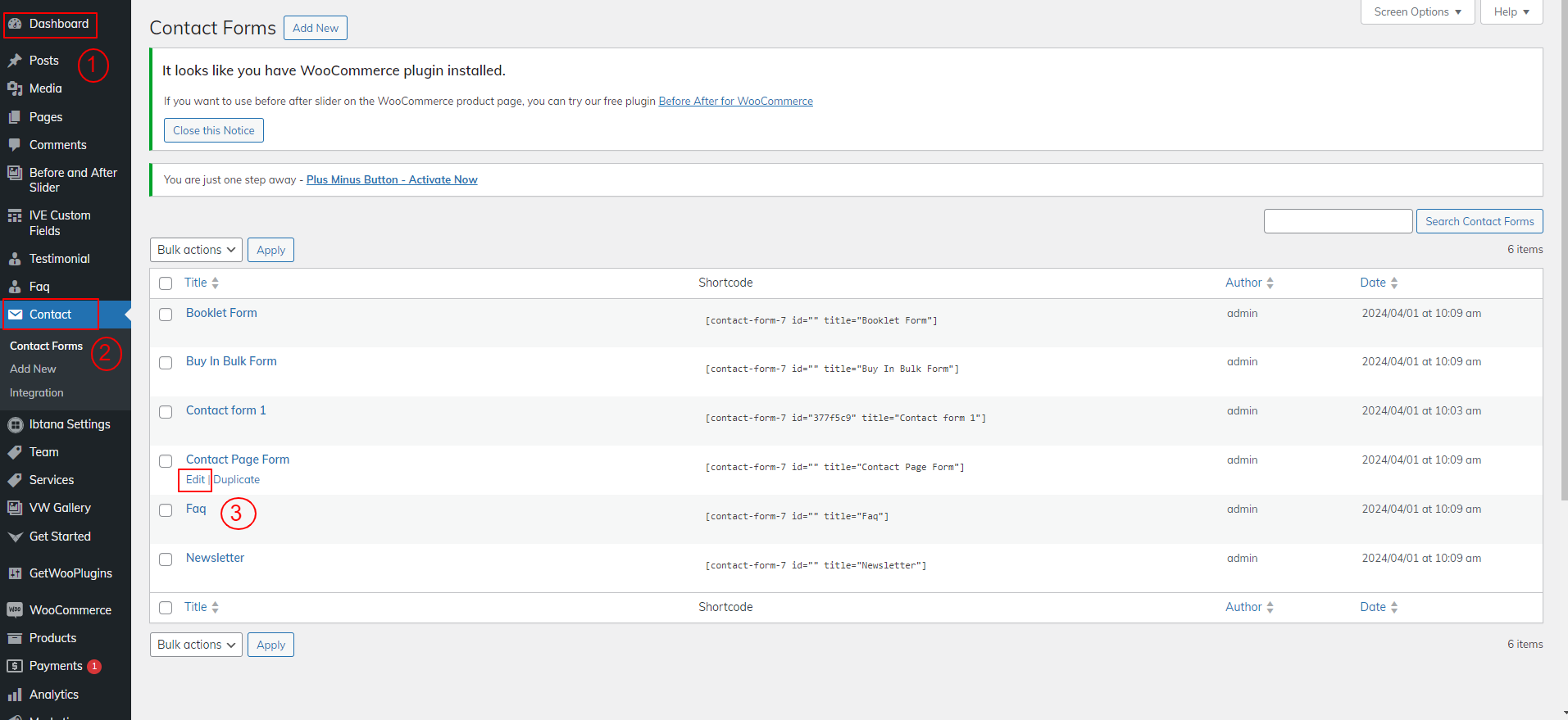Screen dimensions: 1568x720
Task: Open the Integration submenu item
Action: (37, 393)
